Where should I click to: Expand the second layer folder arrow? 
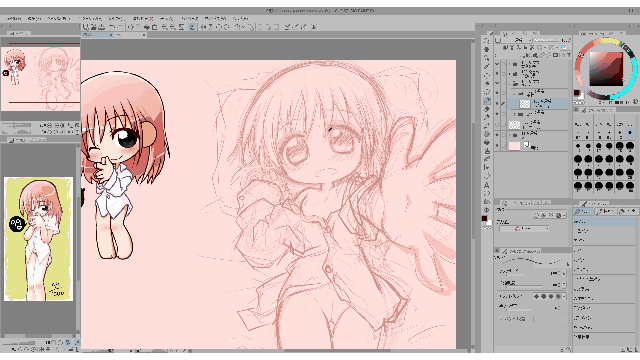click(510, 74)
